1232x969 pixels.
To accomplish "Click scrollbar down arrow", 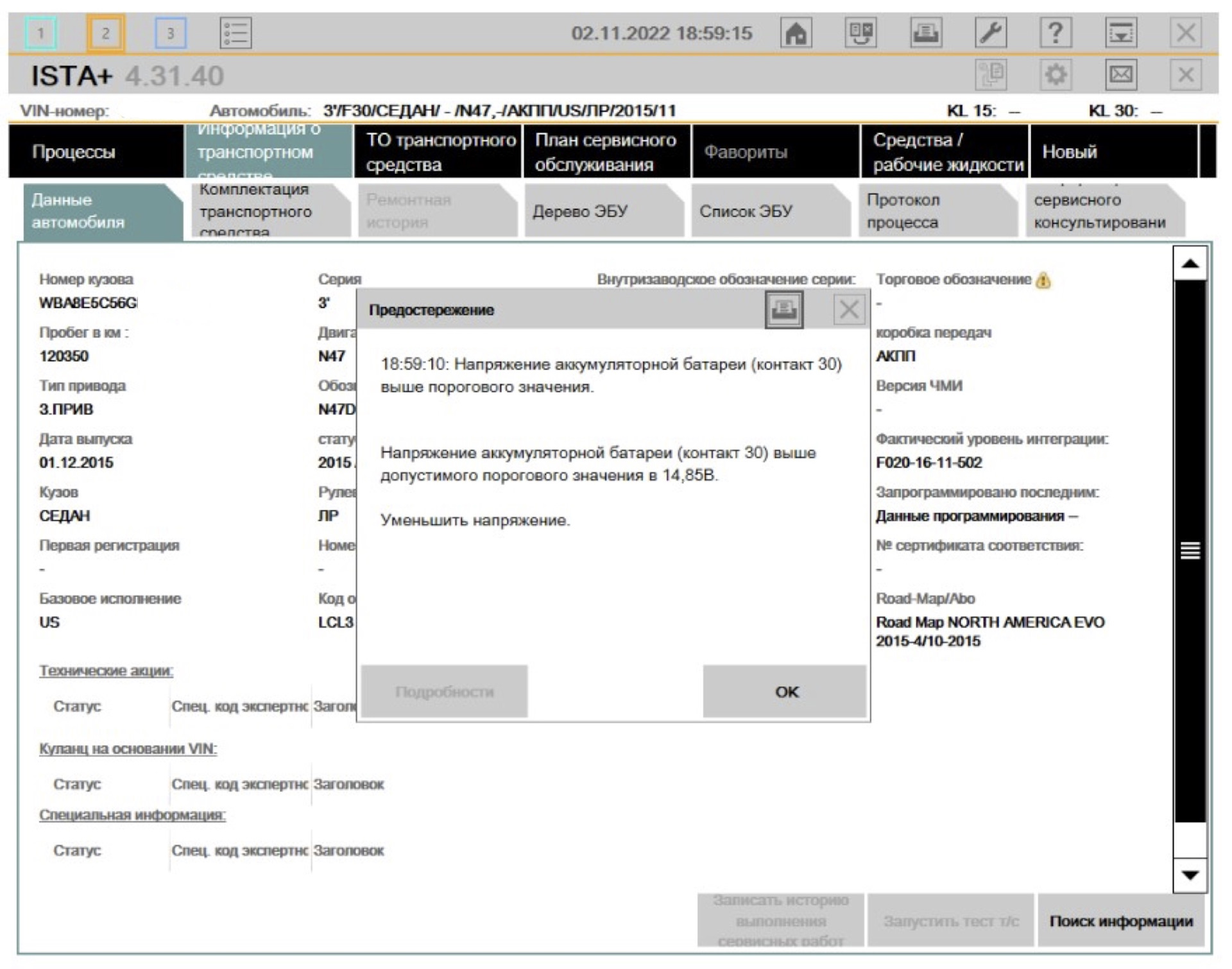I will click(x=1190, y=875).
